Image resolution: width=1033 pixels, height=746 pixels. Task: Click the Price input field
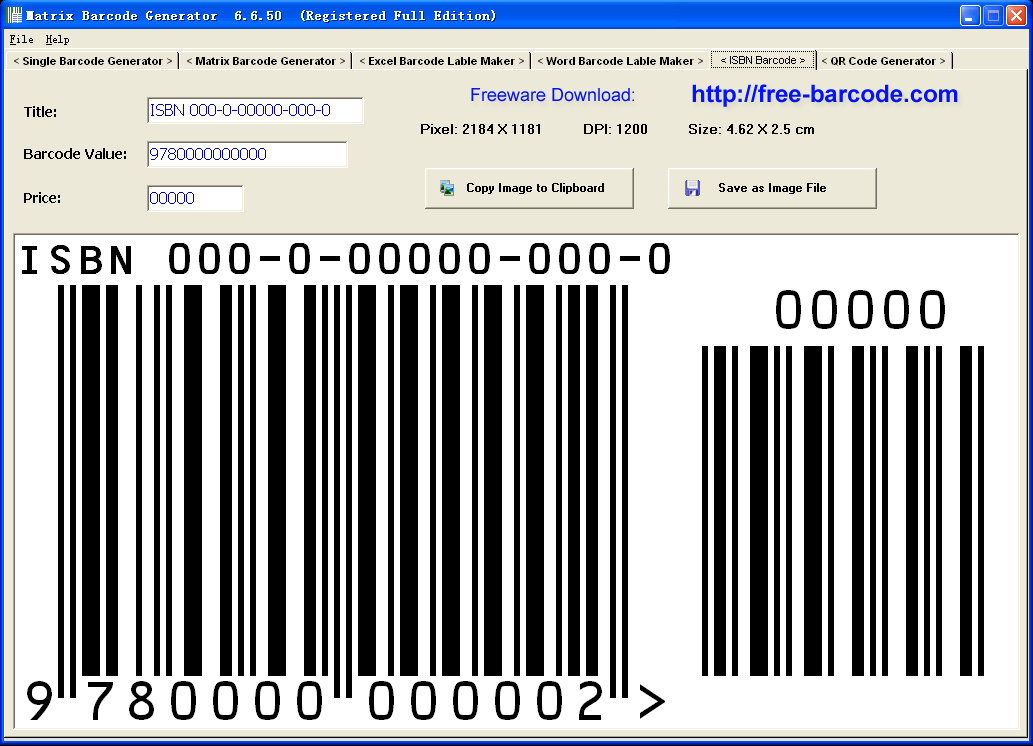click(195, 199)
